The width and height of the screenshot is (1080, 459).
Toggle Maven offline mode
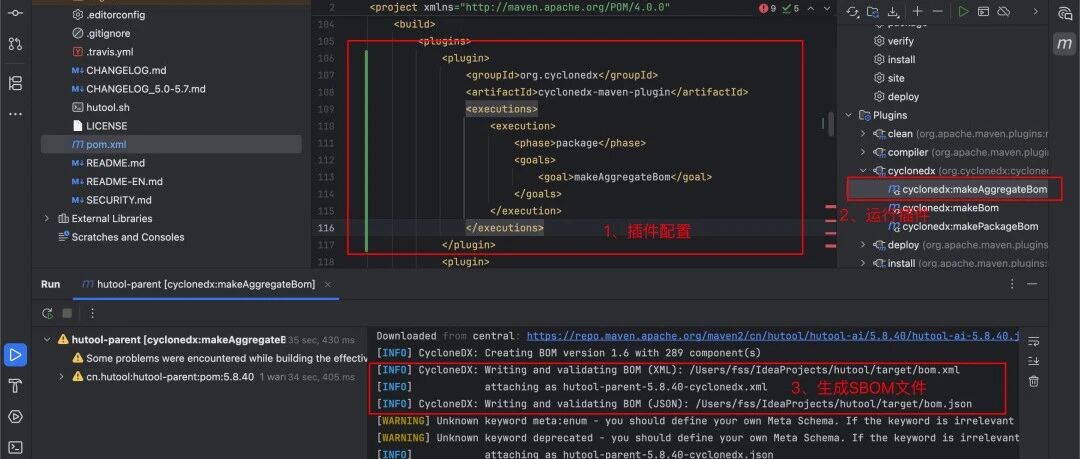(x=1004, y=11)
